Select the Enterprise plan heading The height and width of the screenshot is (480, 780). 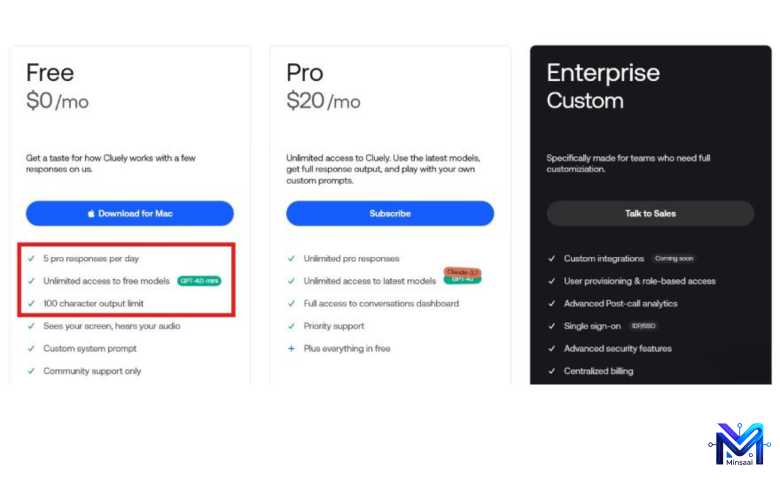pyautogui.click(x=603, y=73)
